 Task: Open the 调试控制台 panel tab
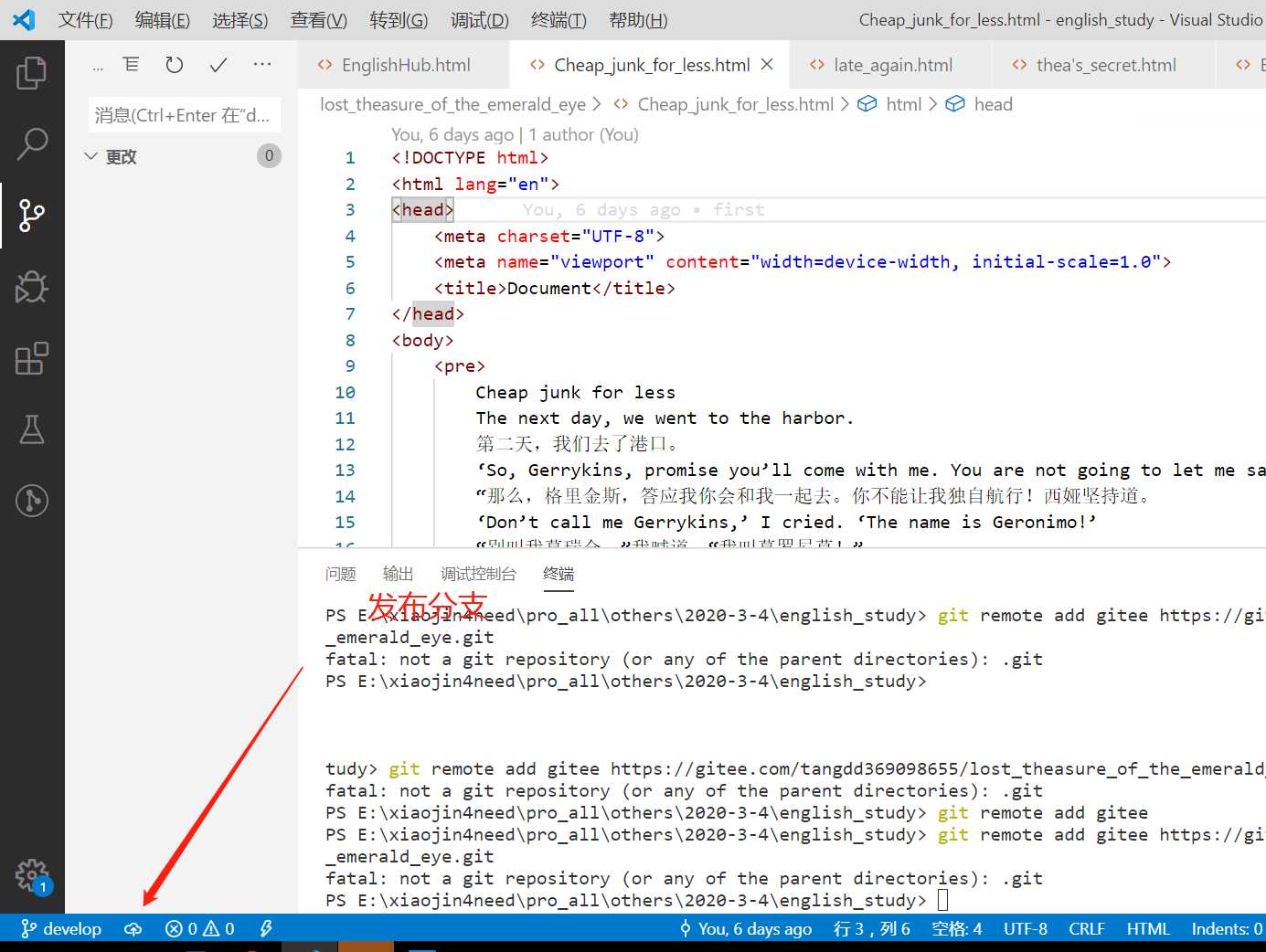point(479,574)
